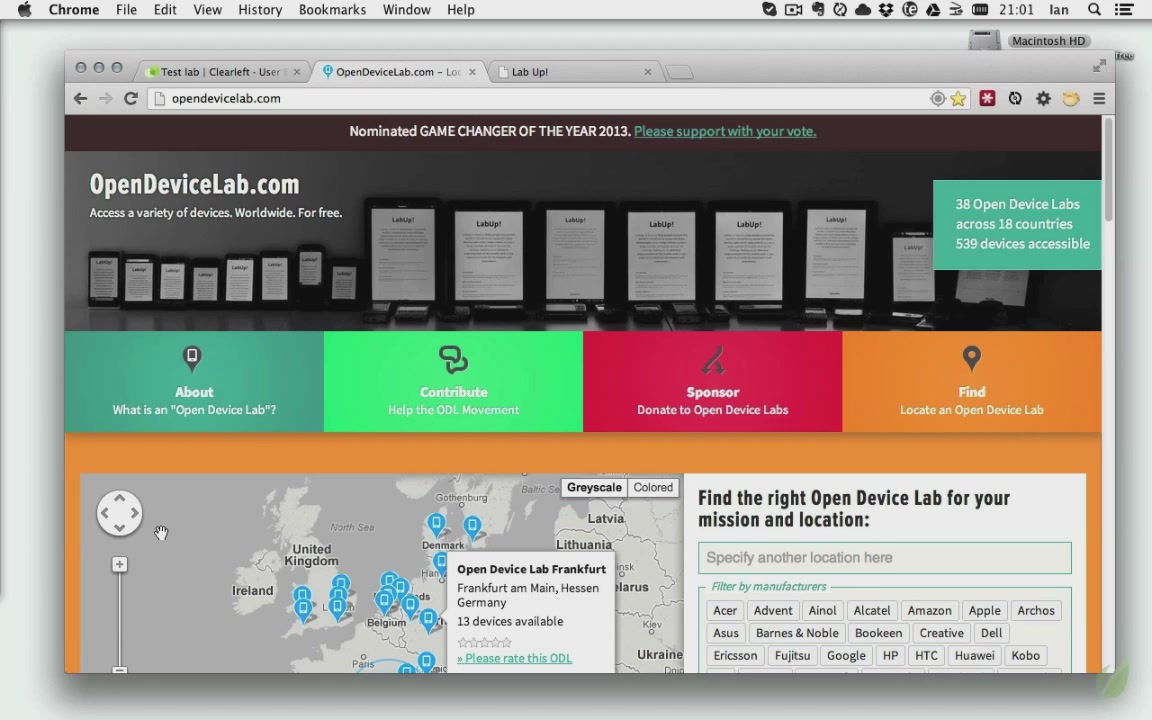1152x720 pixels.
Task: Click the map zoom slider track
Action: tap(119, 619)
